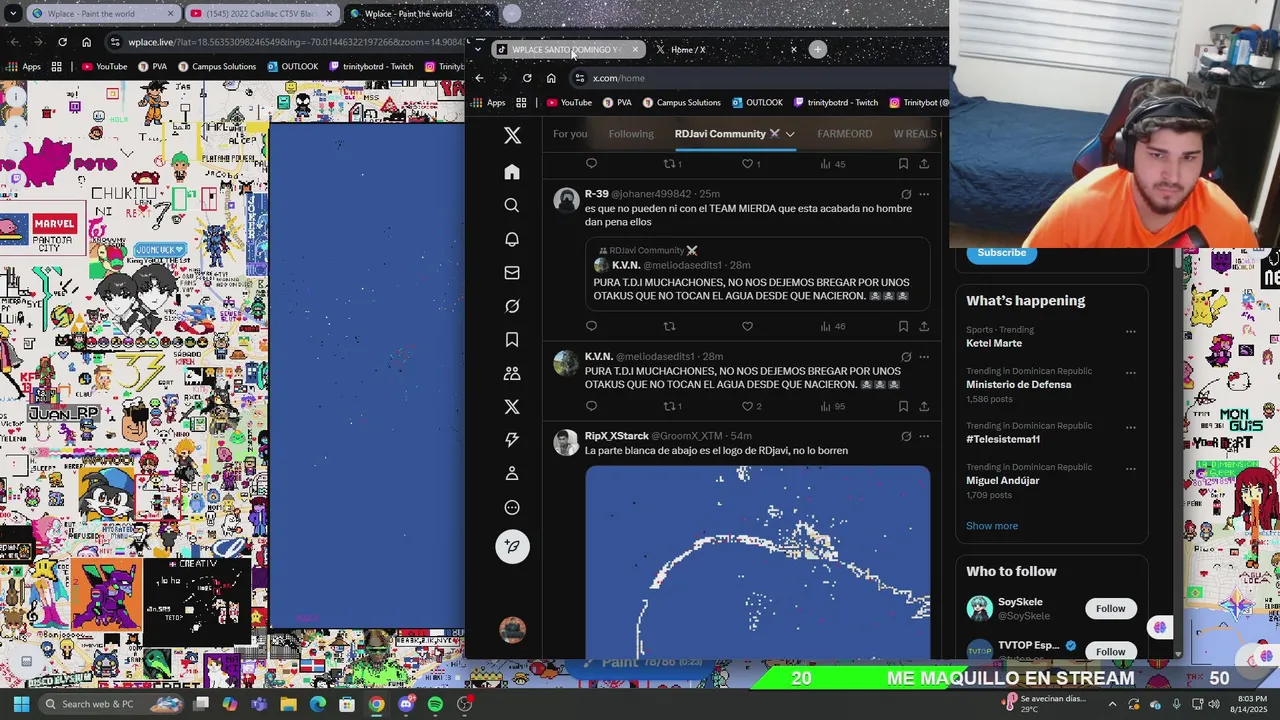Open Explore search in the X sidebar
1280x720 pixels.
tap(512, 205)
